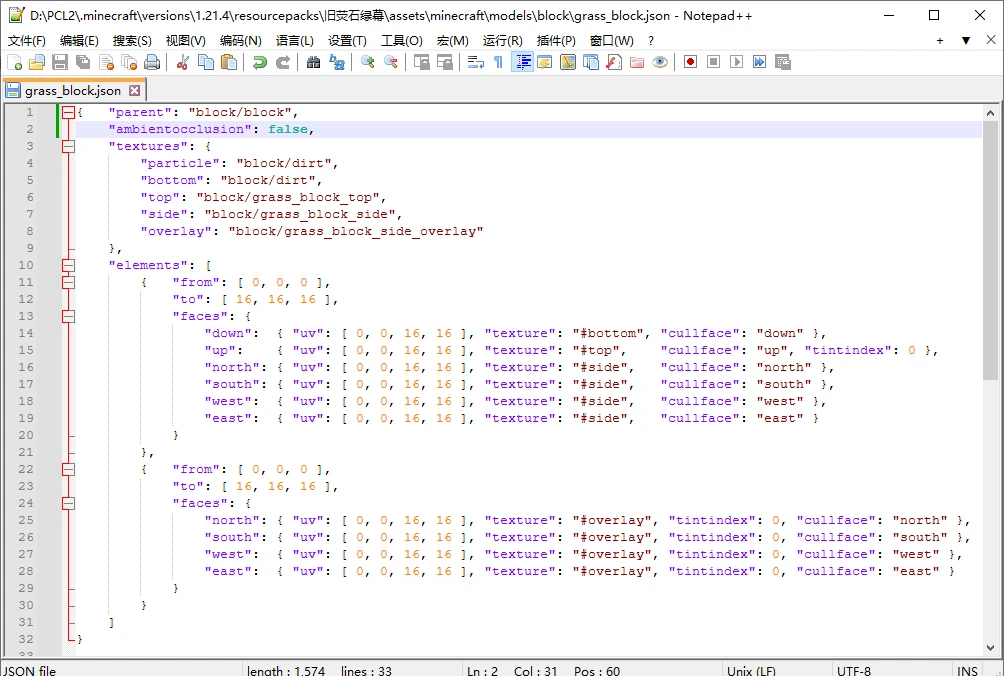1004x676 pixels.
Task: Open the 文件(F) menu
Action: [x=27, y=40]
